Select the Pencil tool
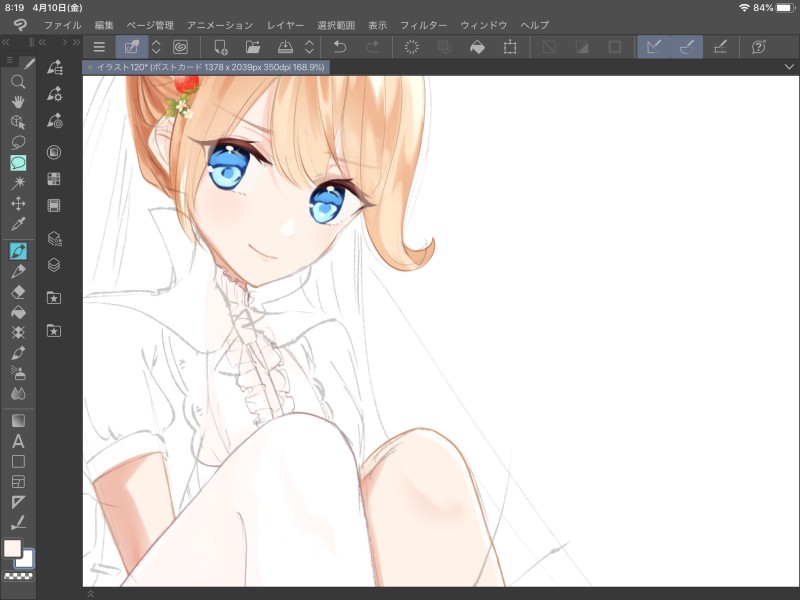This screenshot has height=600, width=800. point(18,271)
